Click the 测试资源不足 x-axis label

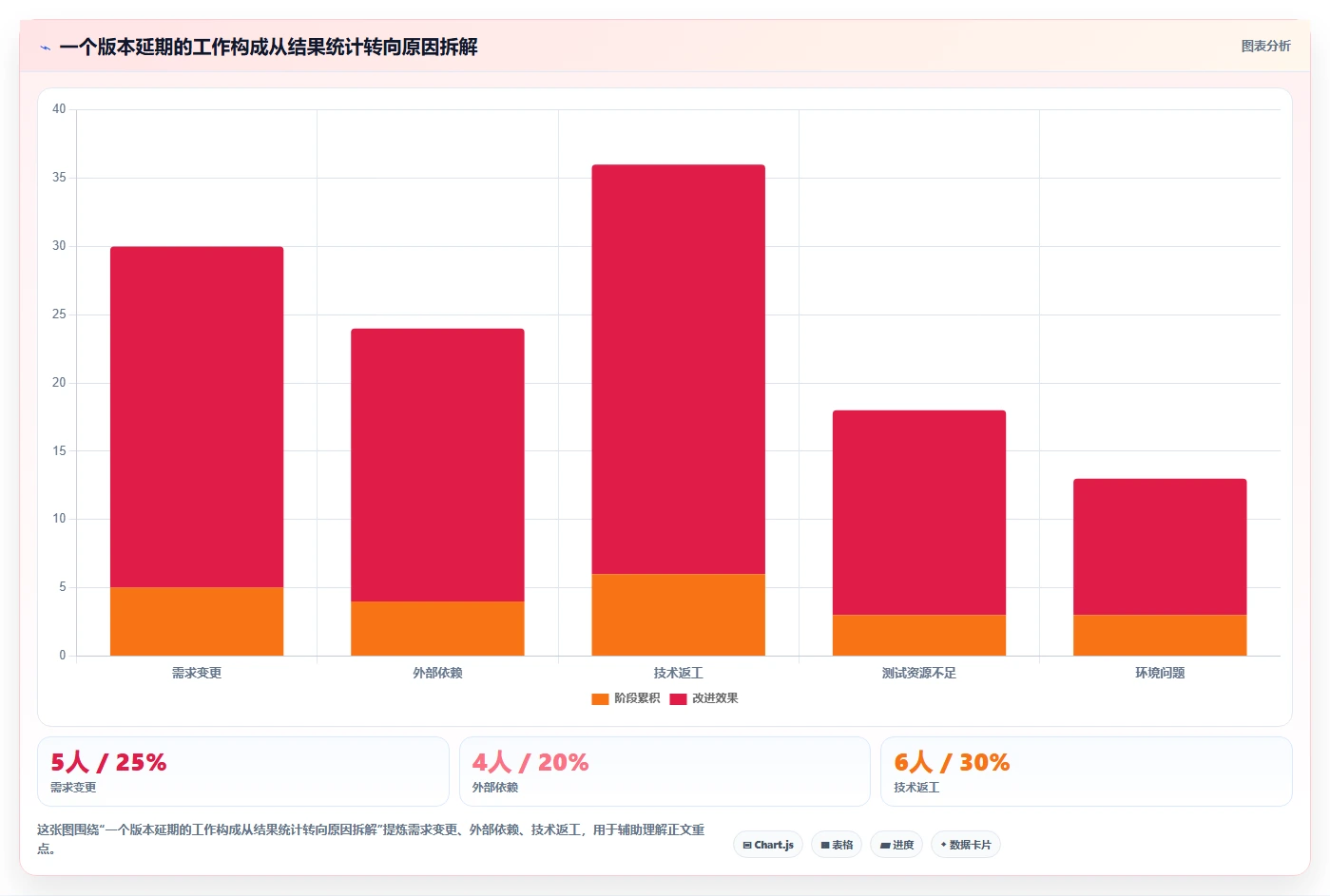point(919,673)
